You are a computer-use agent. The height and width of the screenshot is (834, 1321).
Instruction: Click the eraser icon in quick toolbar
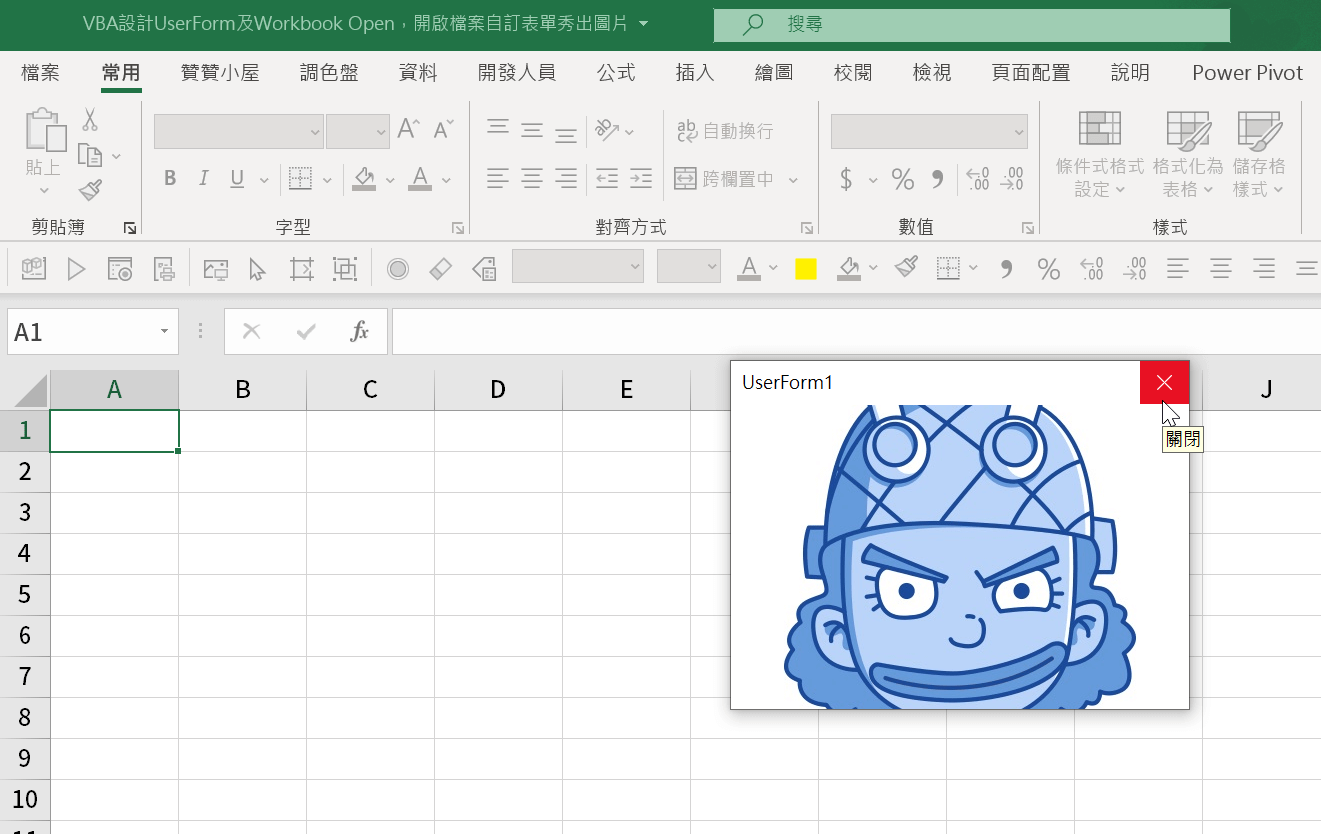441,268
